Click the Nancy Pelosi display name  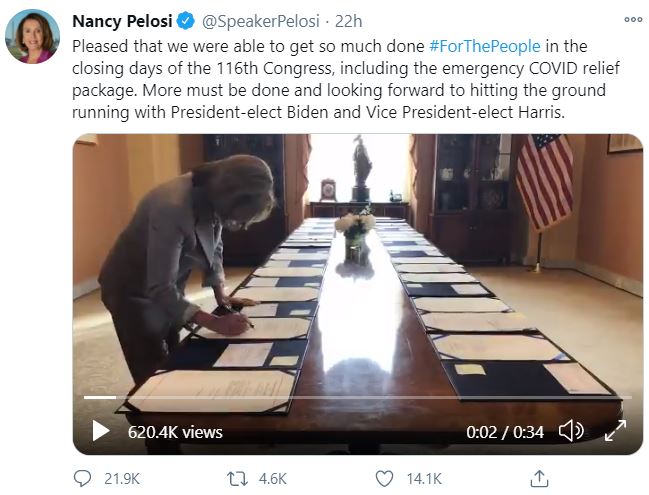point(122,20)
